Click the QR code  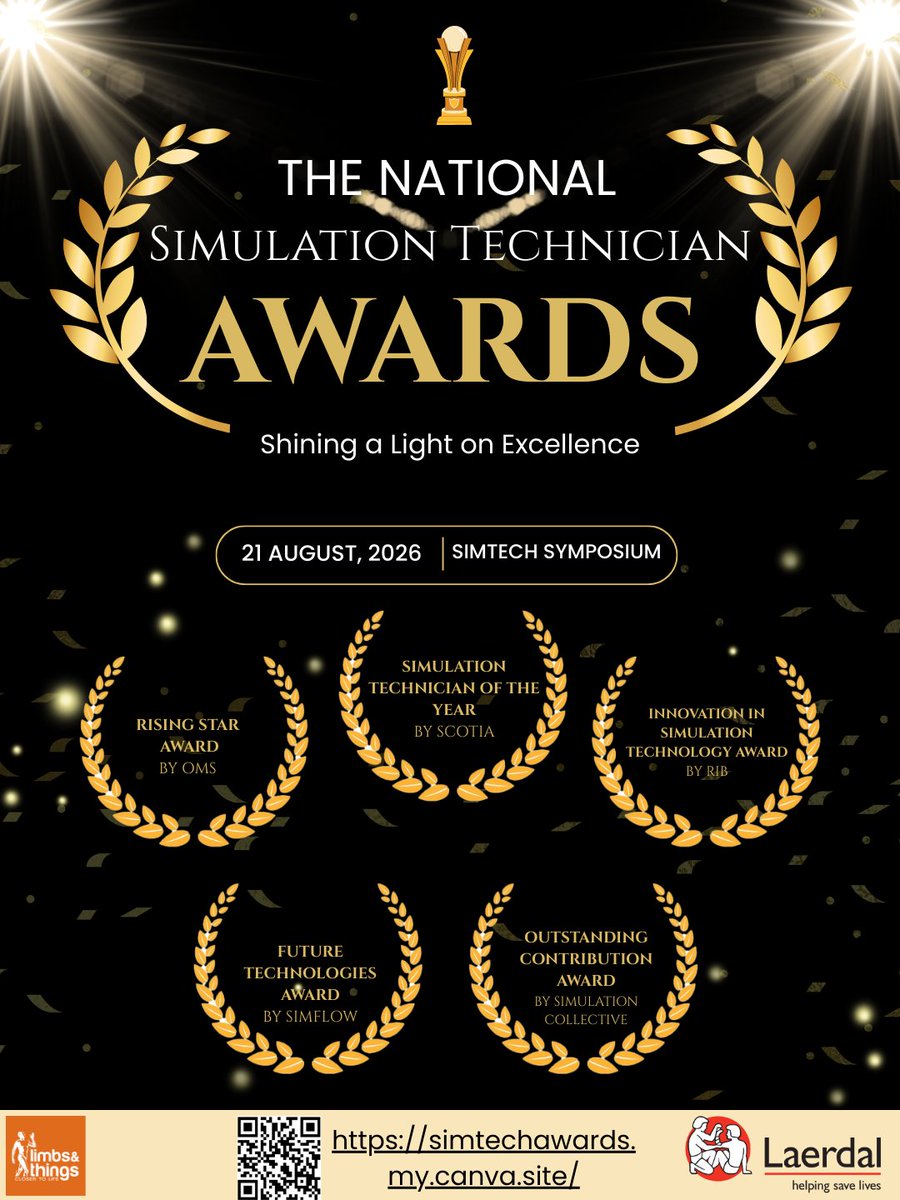tap(277, 1156)
